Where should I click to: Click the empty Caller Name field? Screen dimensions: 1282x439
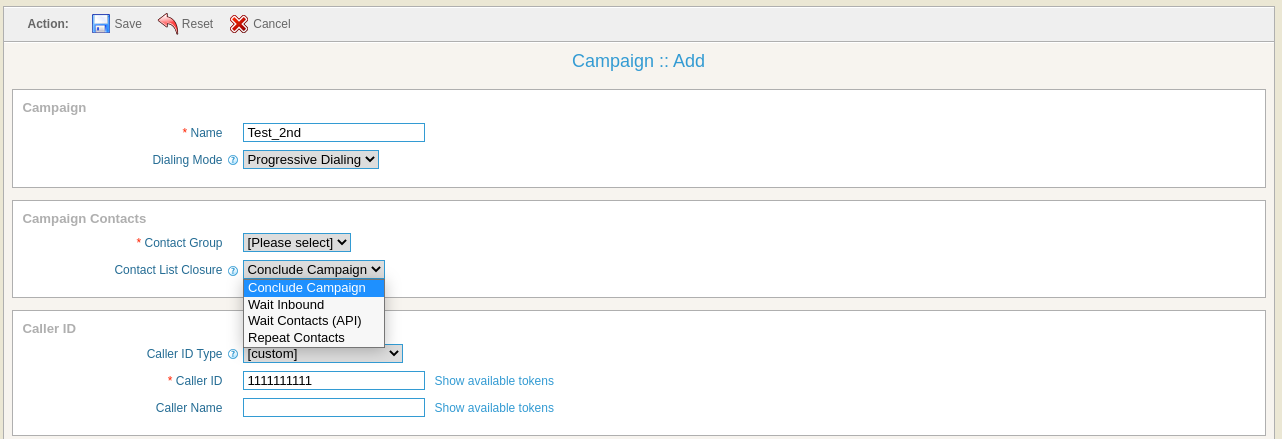[334, 407]
